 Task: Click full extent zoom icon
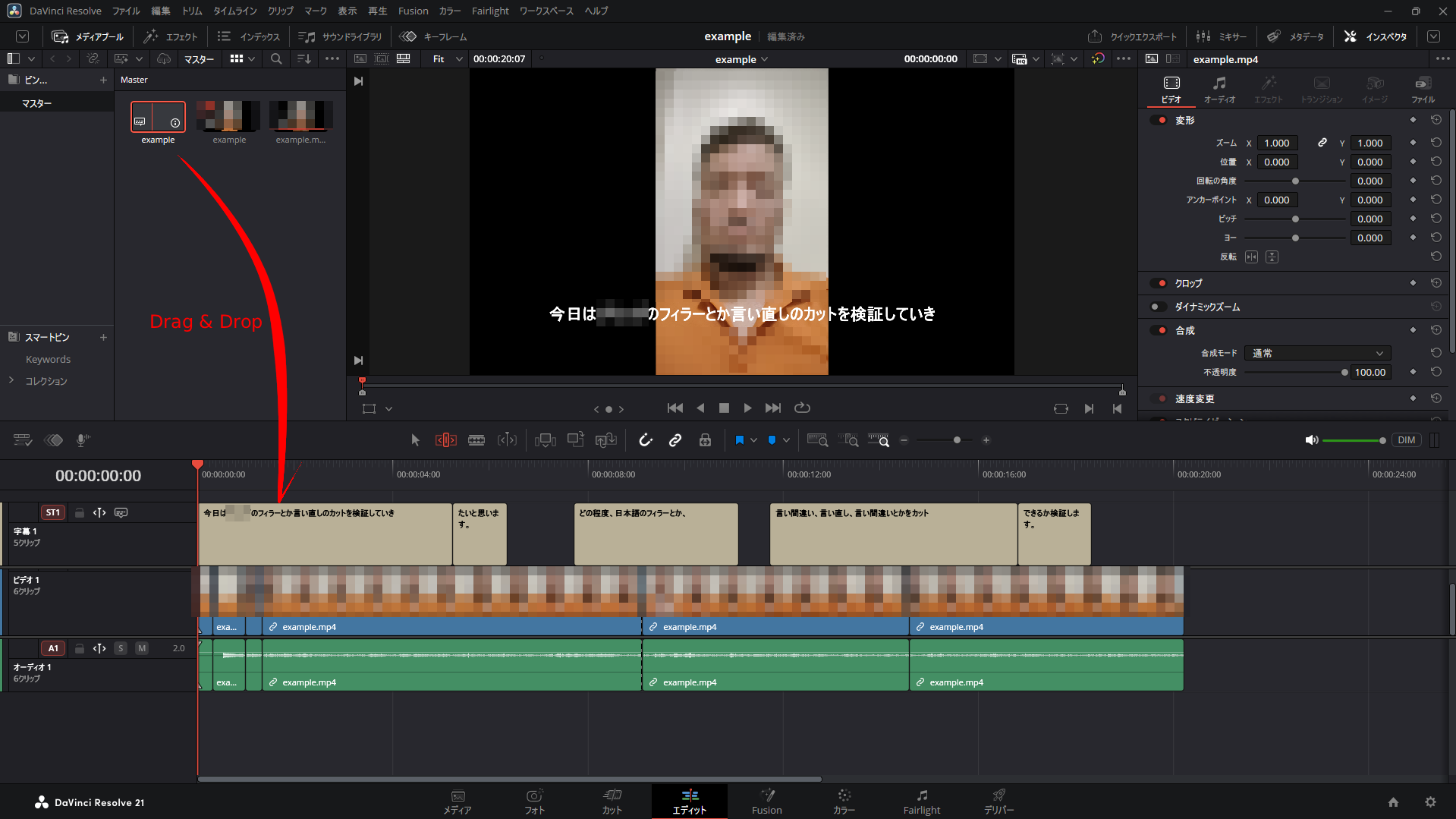click(817, 440)
